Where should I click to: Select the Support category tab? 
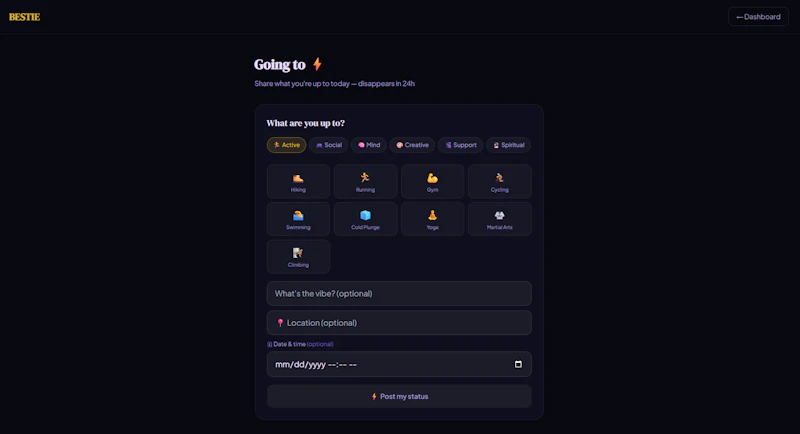point(461,145)
